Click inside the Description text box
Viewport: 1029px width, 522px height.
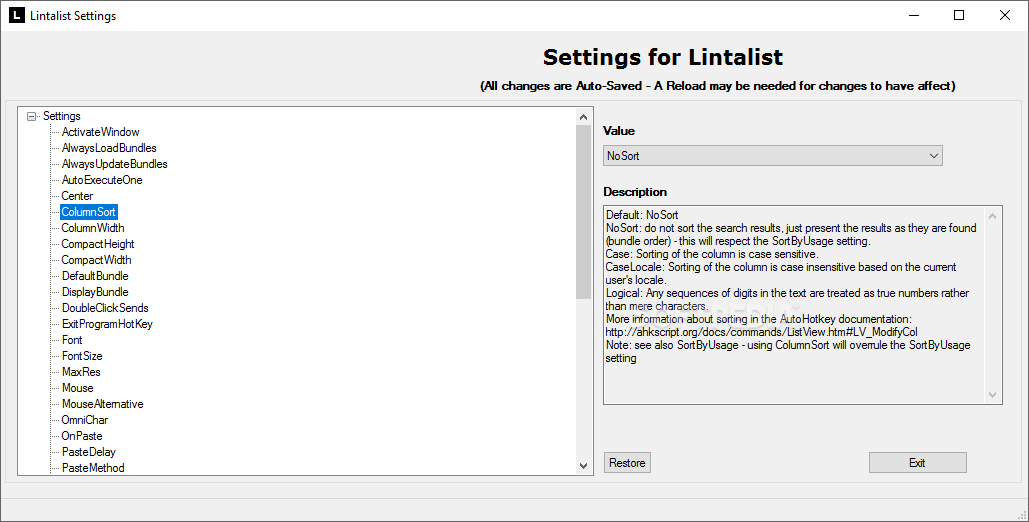tap(803, 305)
